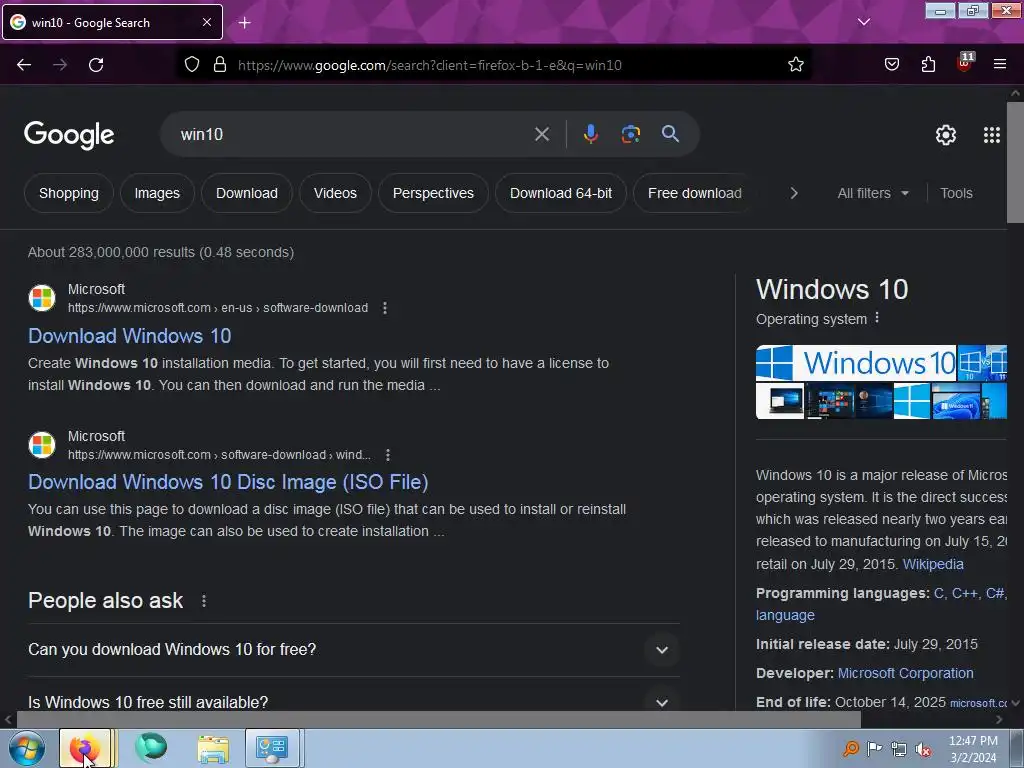
Task: Click the network tray icon
Action: (899, 749)
